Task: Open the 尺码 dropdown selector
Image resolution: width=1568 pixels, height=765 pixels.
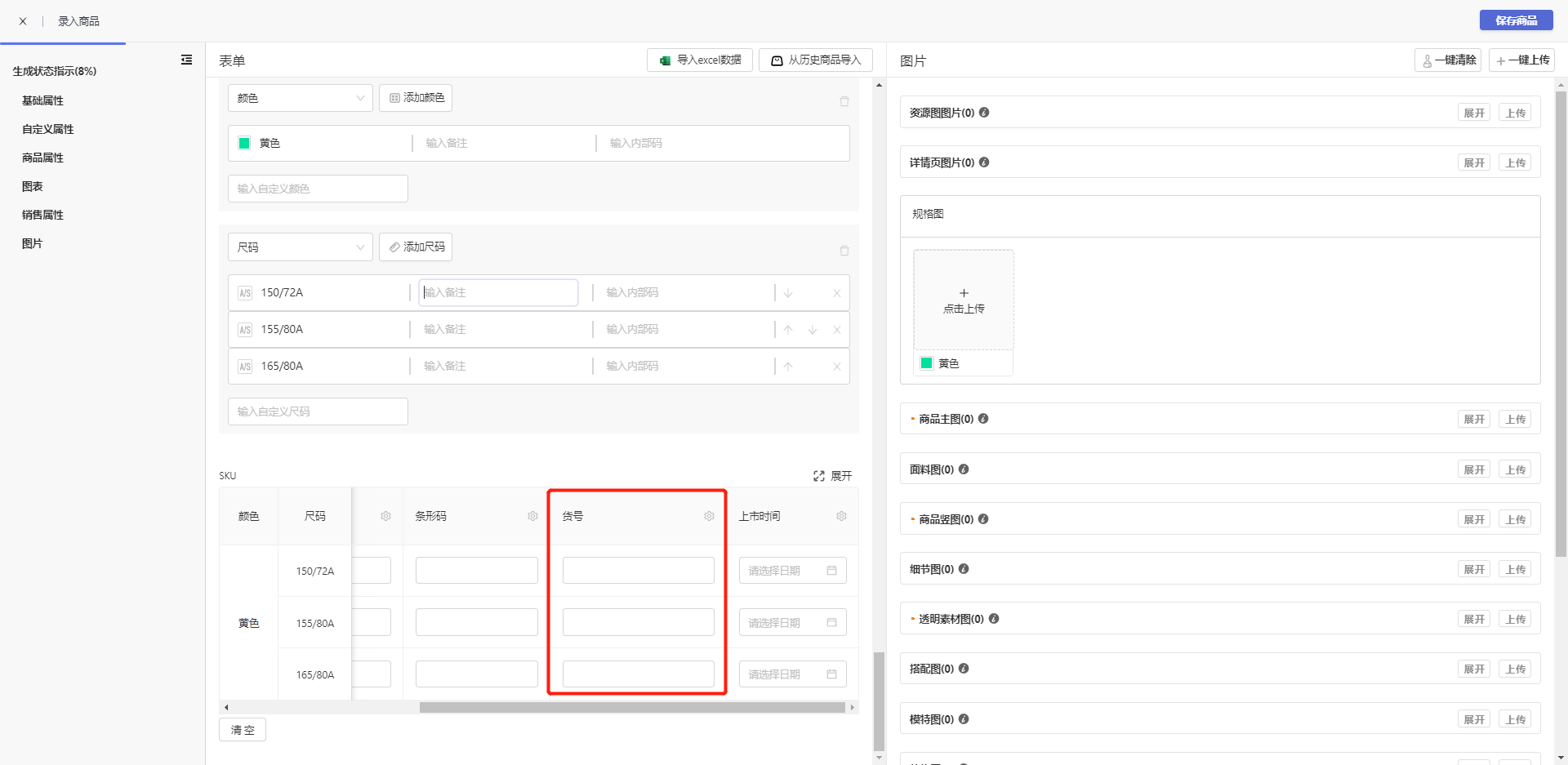Action: click(x=300, y=247)
